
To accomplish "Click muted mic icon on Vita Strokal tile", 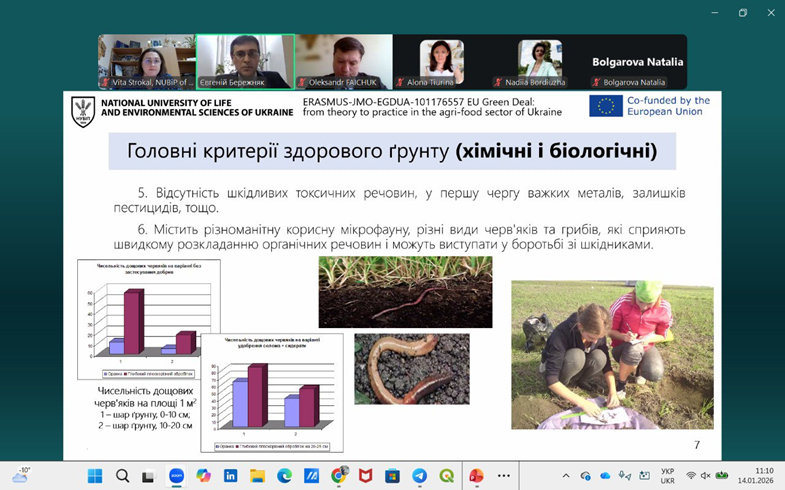I will coord(106,83).
